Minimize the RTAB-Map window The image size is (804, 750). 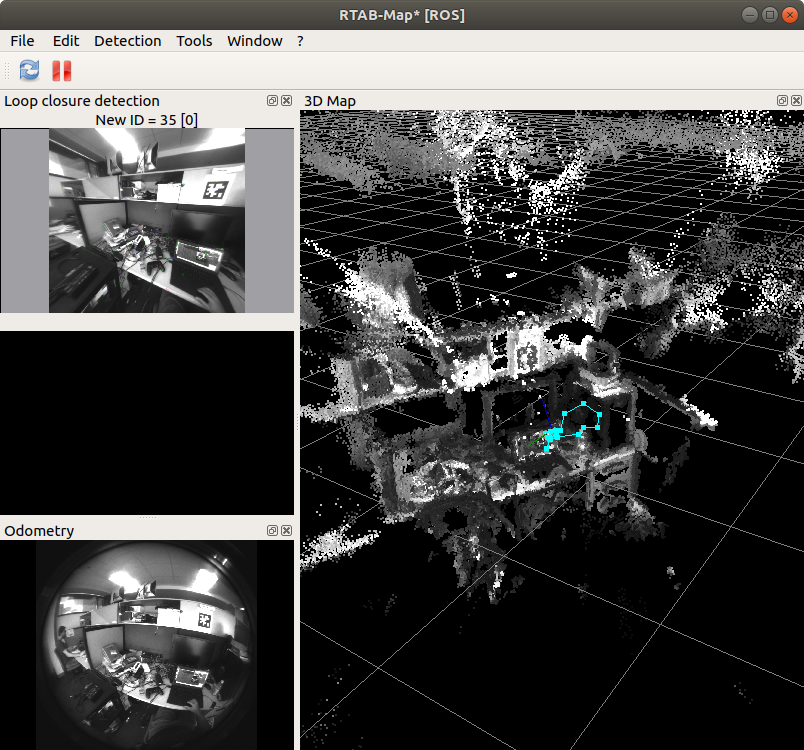point(750,15)
